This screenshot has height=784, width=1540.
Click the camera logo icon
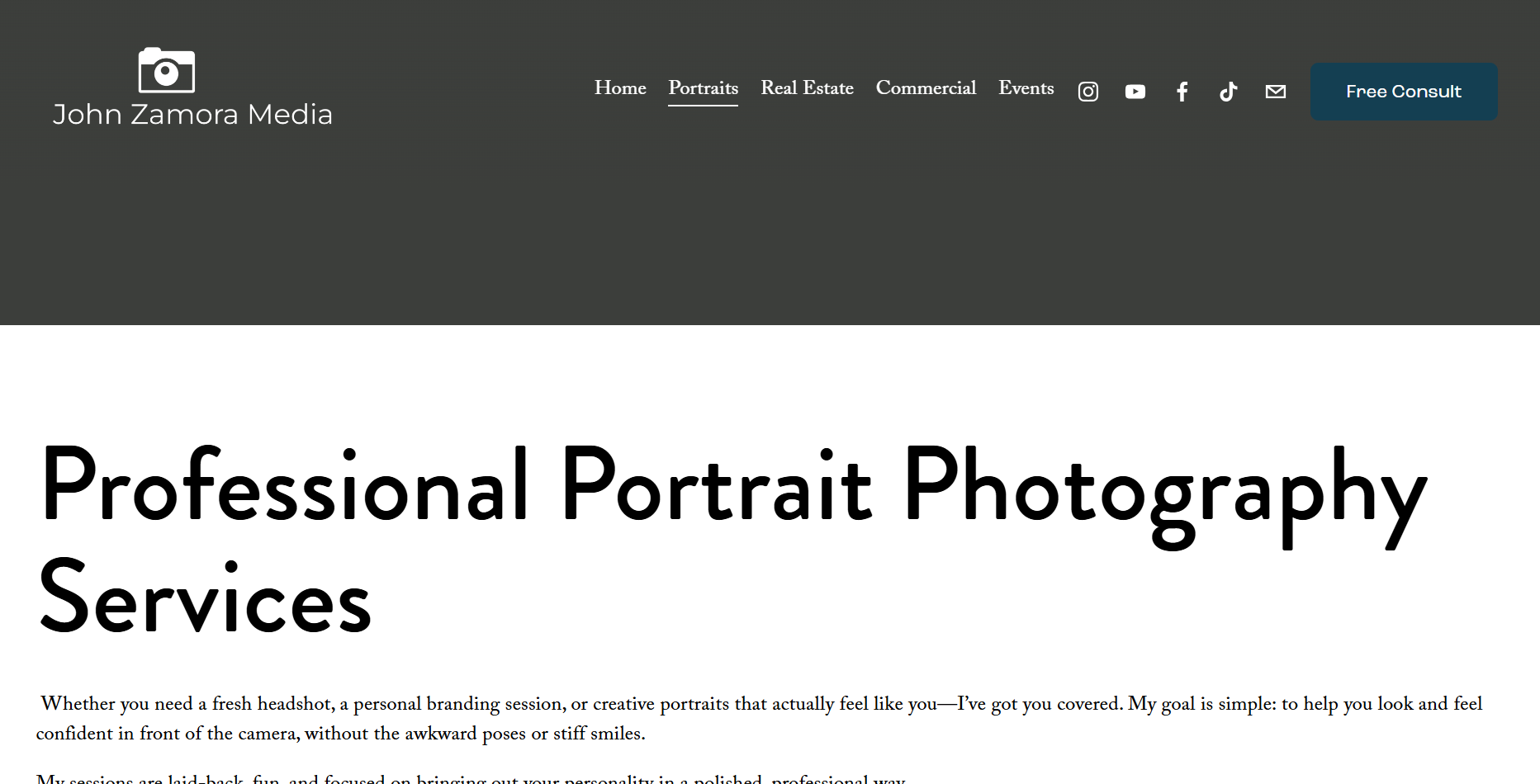click(x=167, y=70)
